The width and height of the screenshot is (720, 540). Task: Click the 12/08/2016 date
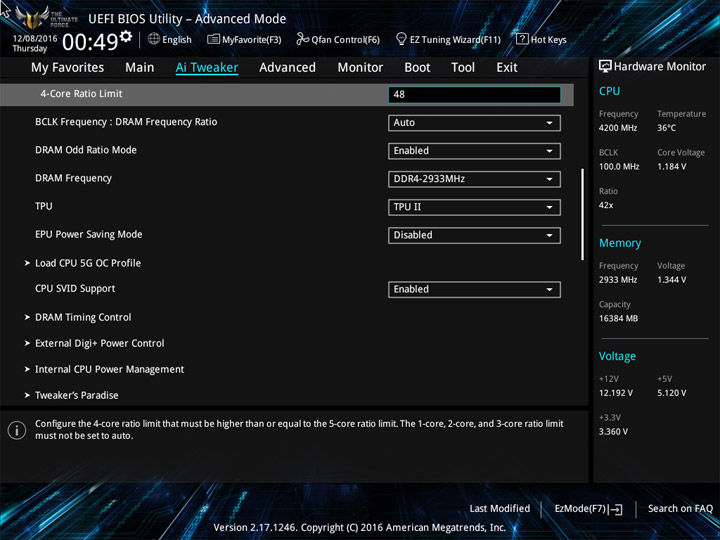click(x=34, y=39)
